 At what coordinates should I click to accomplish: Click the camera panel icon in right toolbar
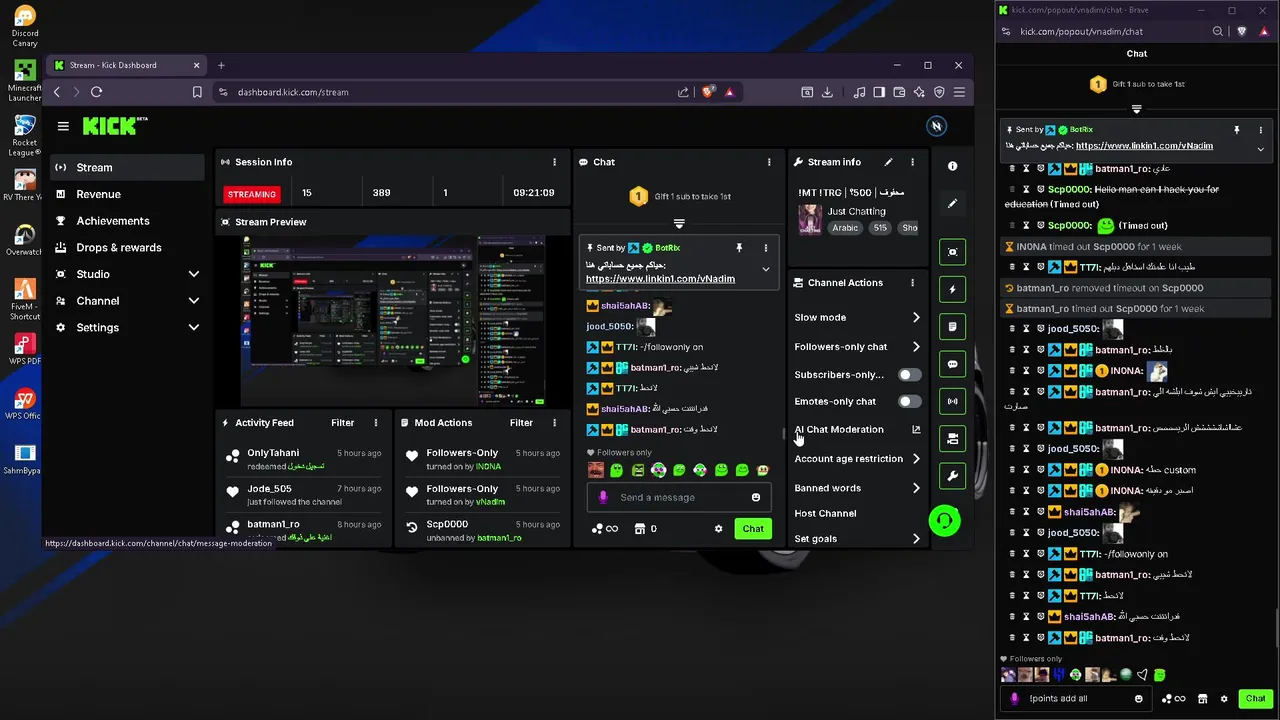(x=952, y=438)
